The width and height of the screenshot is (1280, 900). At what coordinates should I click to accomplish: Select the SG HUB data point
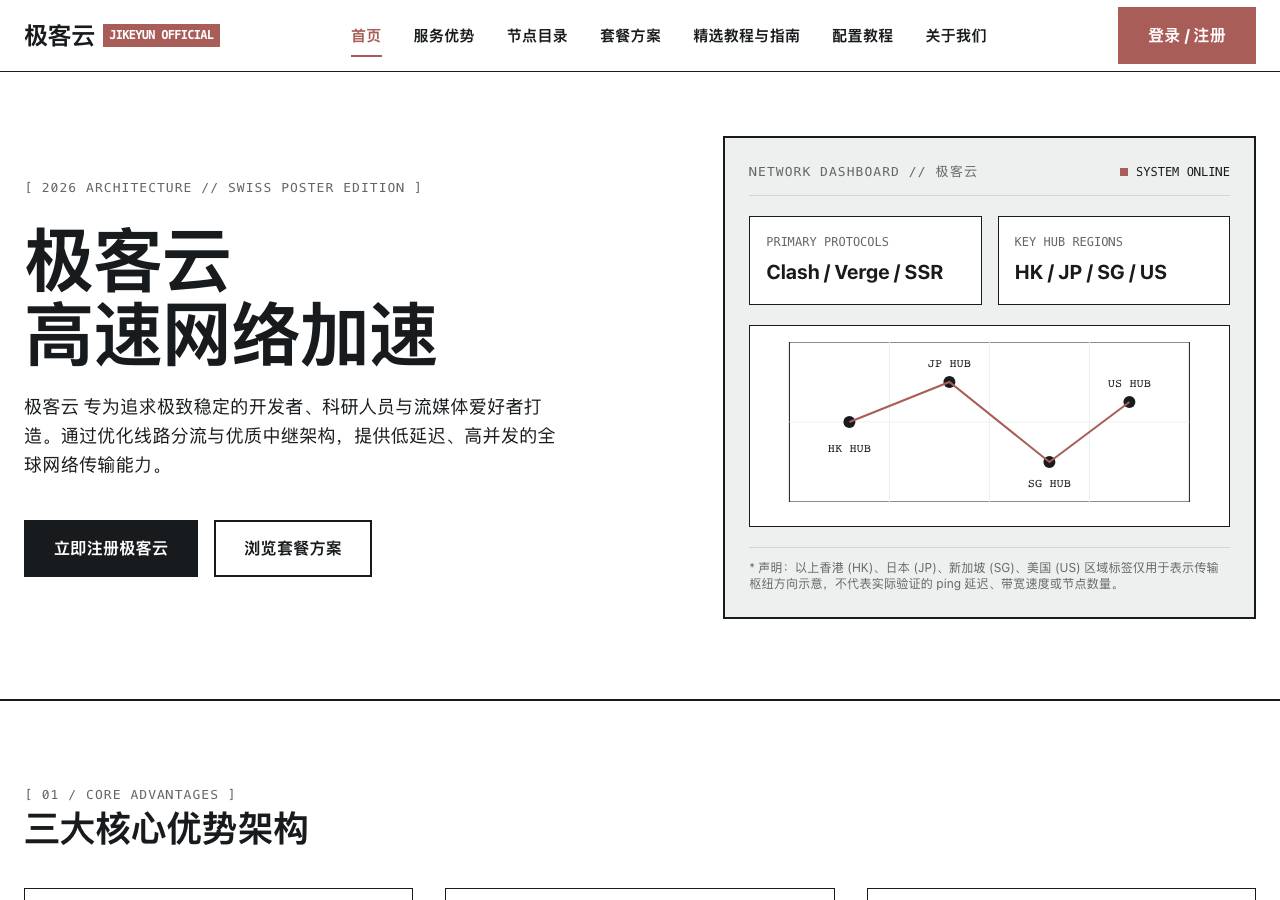tap(1049, 462)
